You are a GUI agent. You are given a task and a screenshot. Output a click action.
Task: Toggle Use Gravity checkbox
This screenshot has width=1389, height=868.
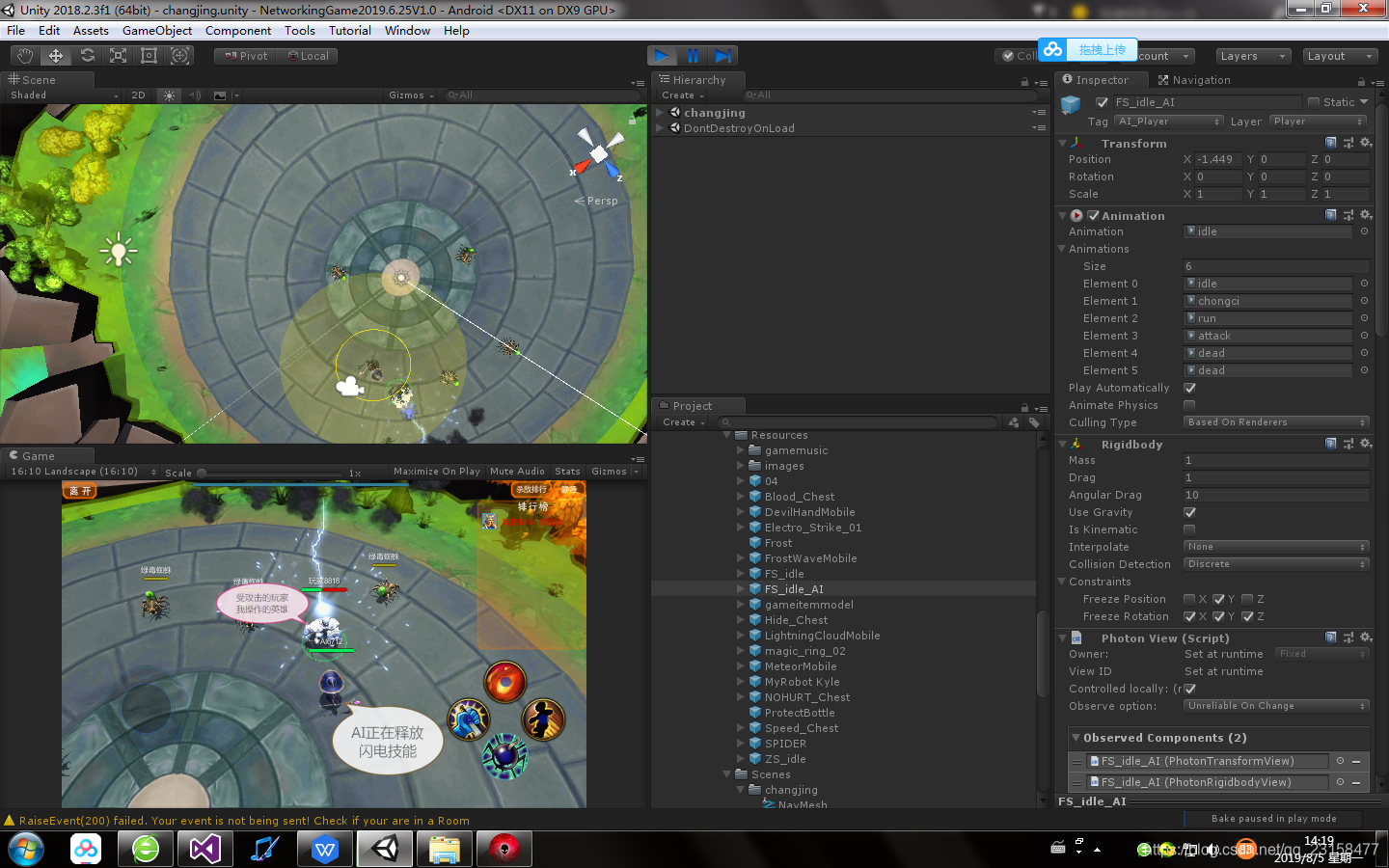(1189, 512)
